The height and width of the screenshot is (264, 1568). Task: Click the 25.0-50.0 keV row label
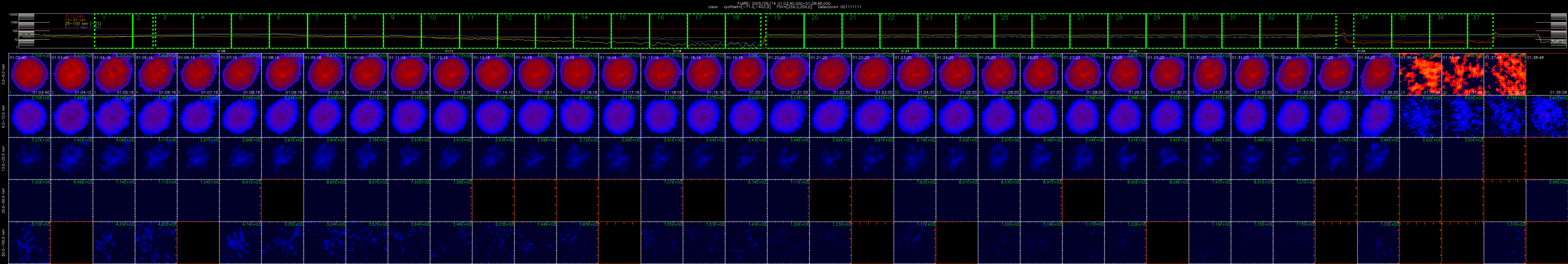[4, 200]
